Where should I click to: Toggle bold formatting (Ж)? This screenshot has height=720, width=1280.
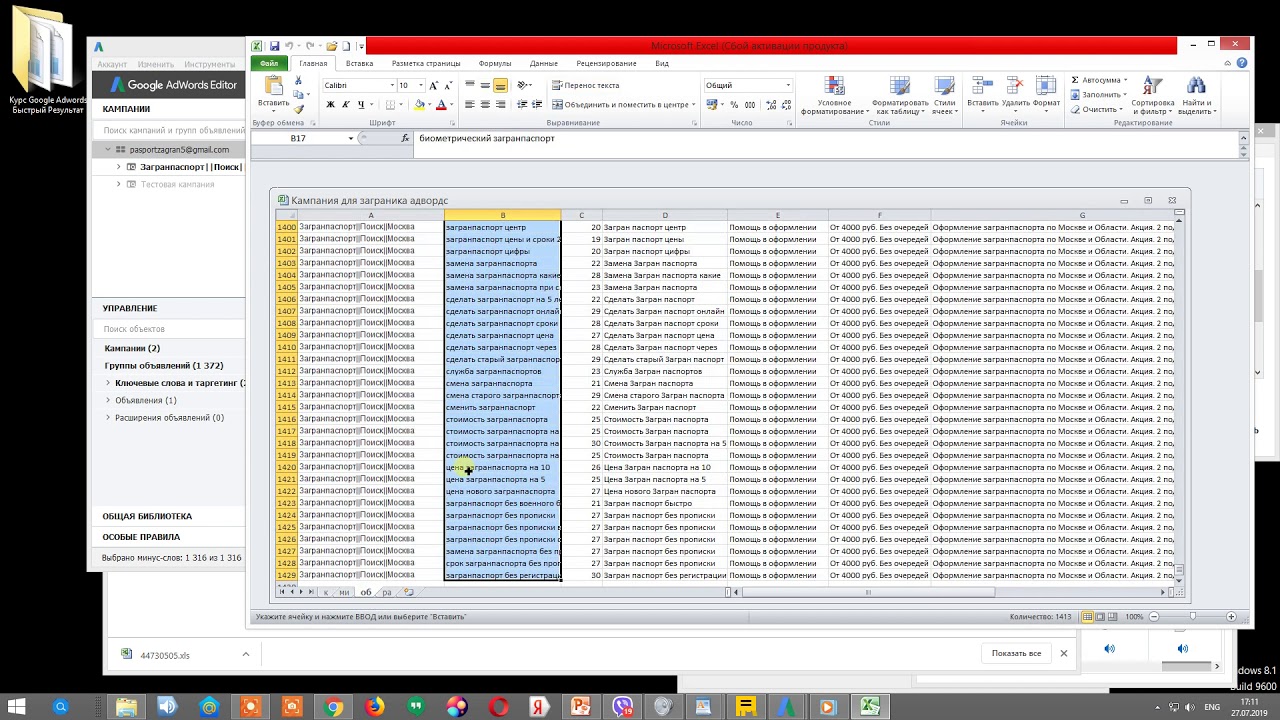click(331, 105)
